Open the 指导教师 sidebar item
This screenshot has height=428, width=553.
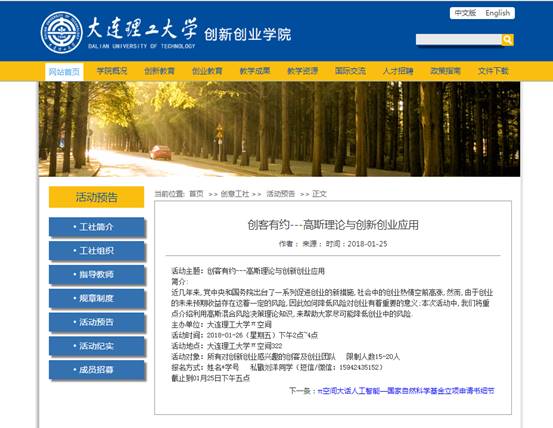[x=97, y=275]
